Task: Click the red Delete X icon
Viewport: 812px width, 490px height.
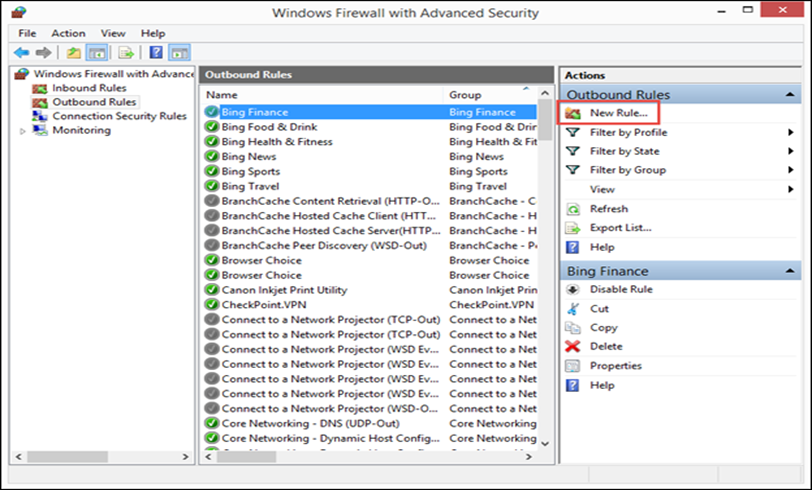Action: (x=573, y=346)
